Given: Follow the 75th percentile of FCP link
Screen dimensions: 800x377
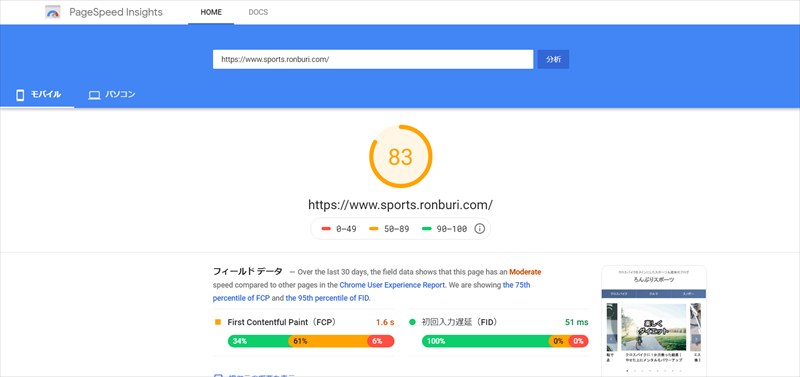Looking at the screenshot, I should point(371,291).
